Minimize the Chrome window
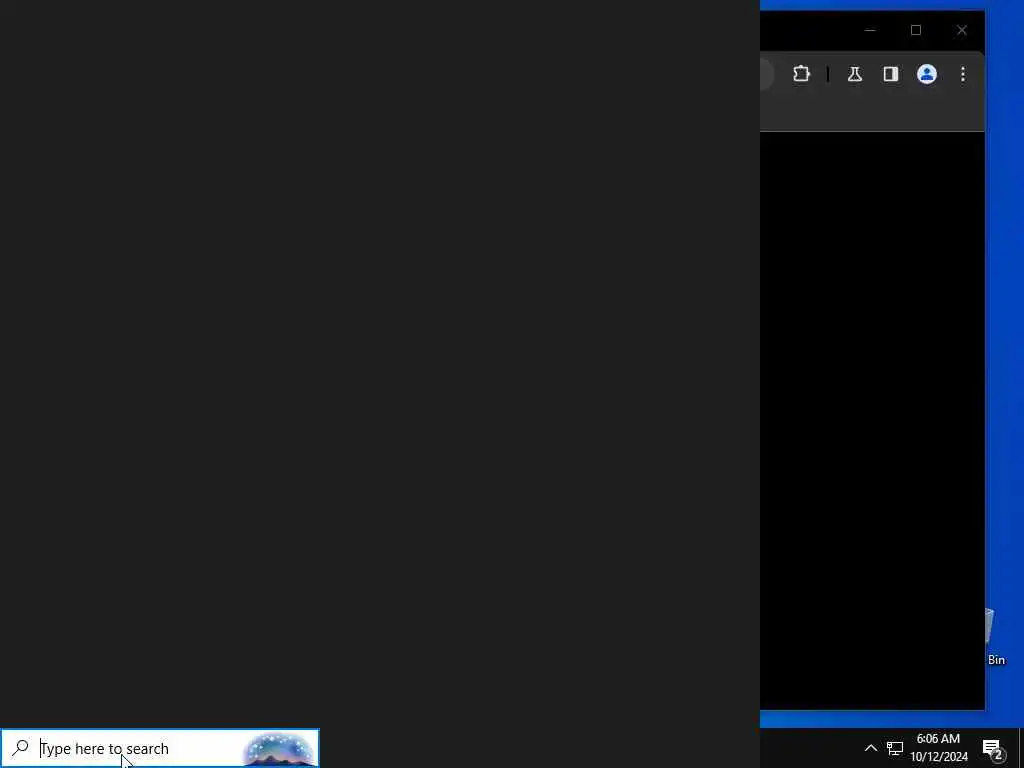1024x768 pixels. point(870,30)
